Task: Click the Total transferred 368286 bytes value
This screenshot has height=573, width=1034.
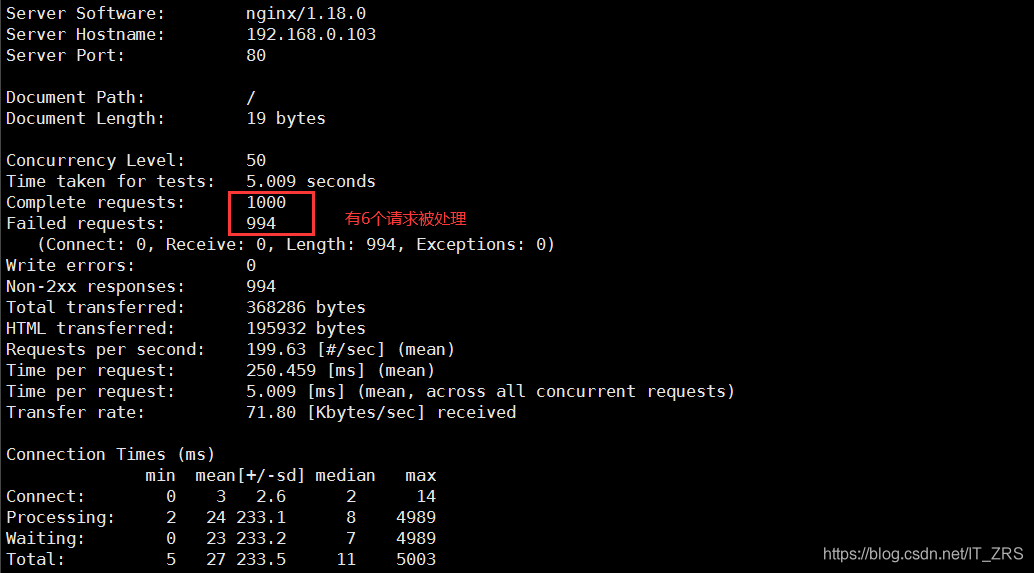Action: click(306, 307)
